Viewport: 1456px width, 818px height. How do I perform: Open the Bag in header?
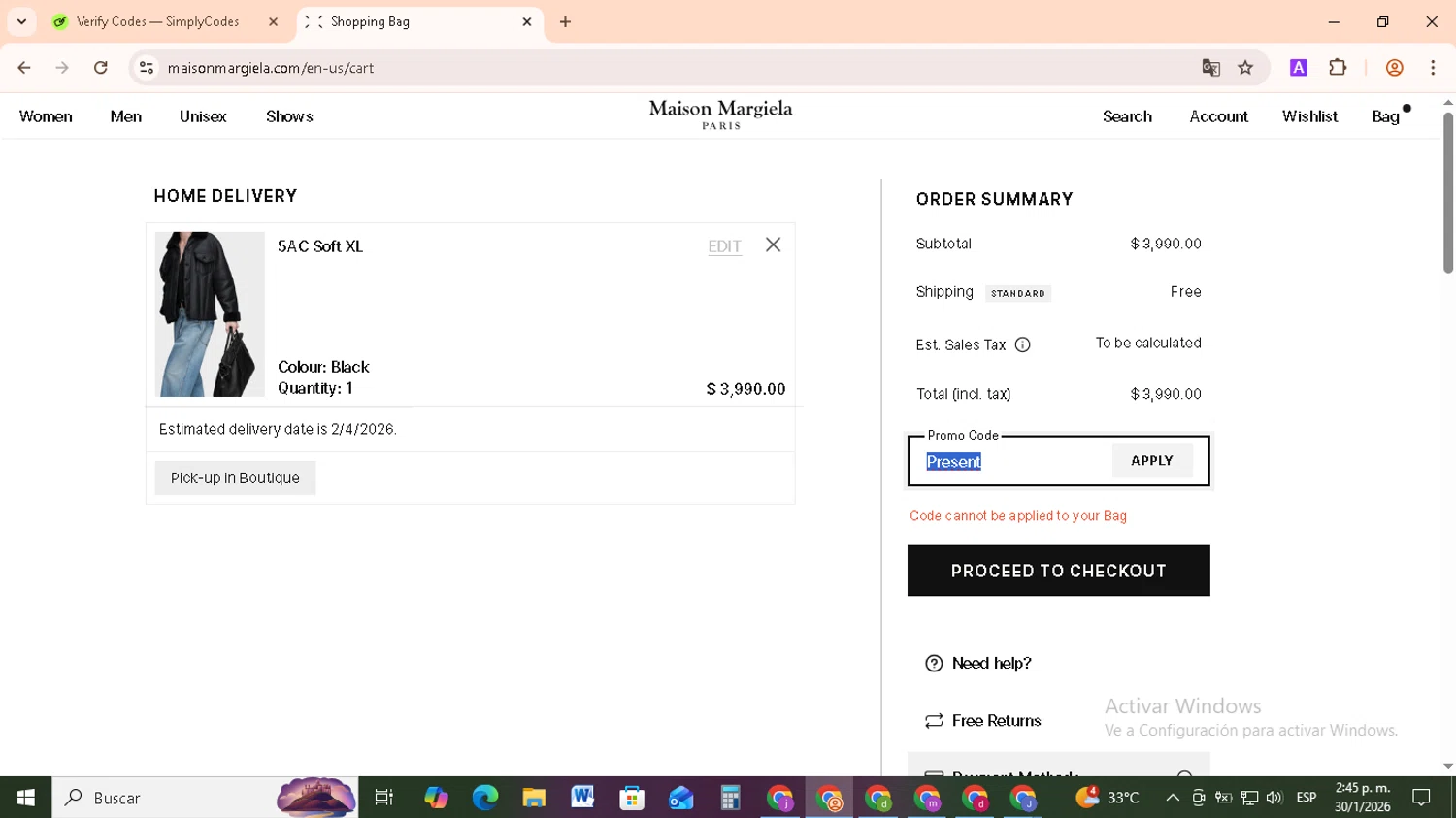click(x=1386, y=116)
